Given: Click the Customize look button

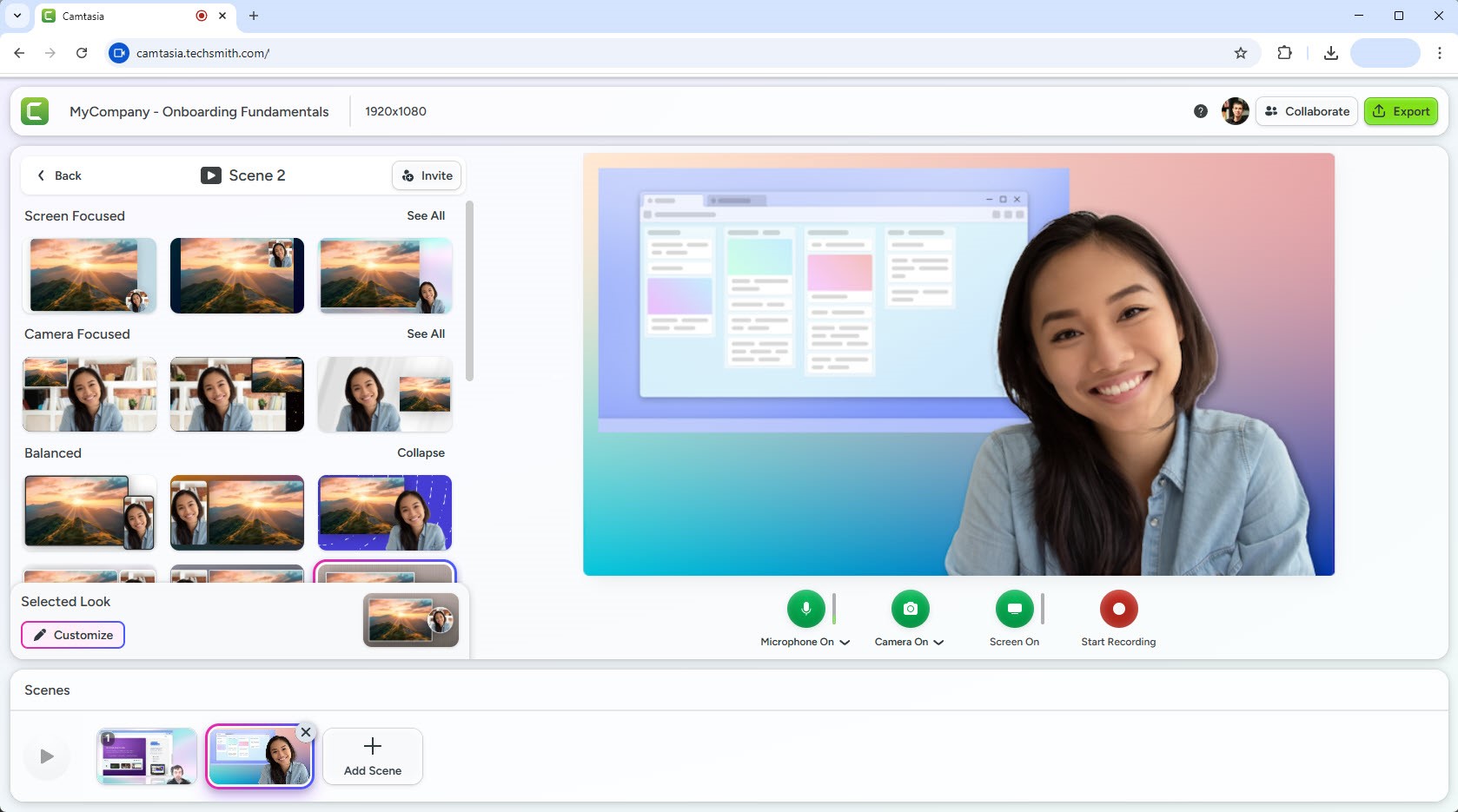Looking at the screenshot, I should pyautogui.click(x=73, y=635).
